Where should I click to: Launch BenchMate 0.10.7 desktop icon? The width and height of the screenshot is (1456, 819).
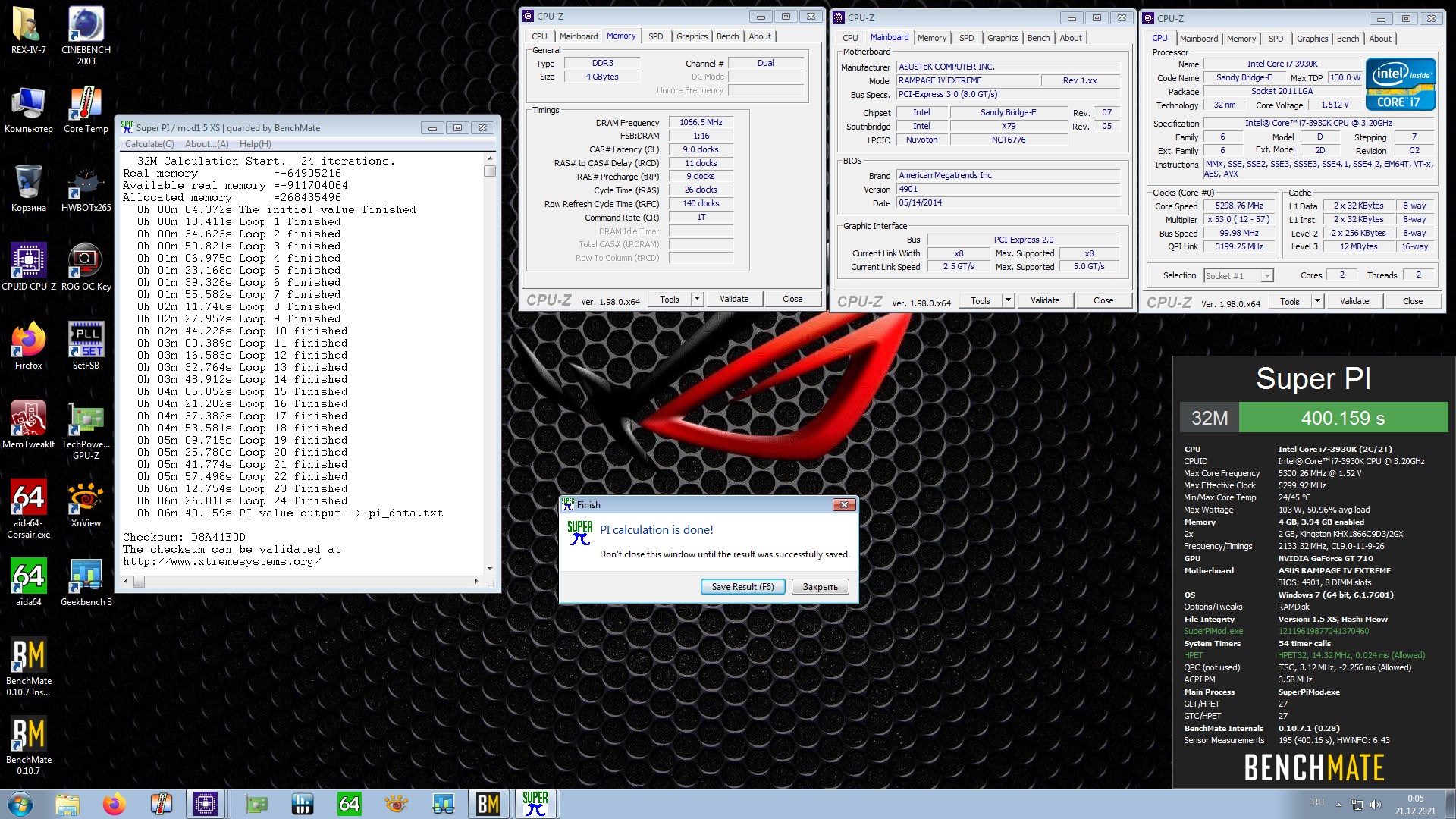click(x=28, y=746)
